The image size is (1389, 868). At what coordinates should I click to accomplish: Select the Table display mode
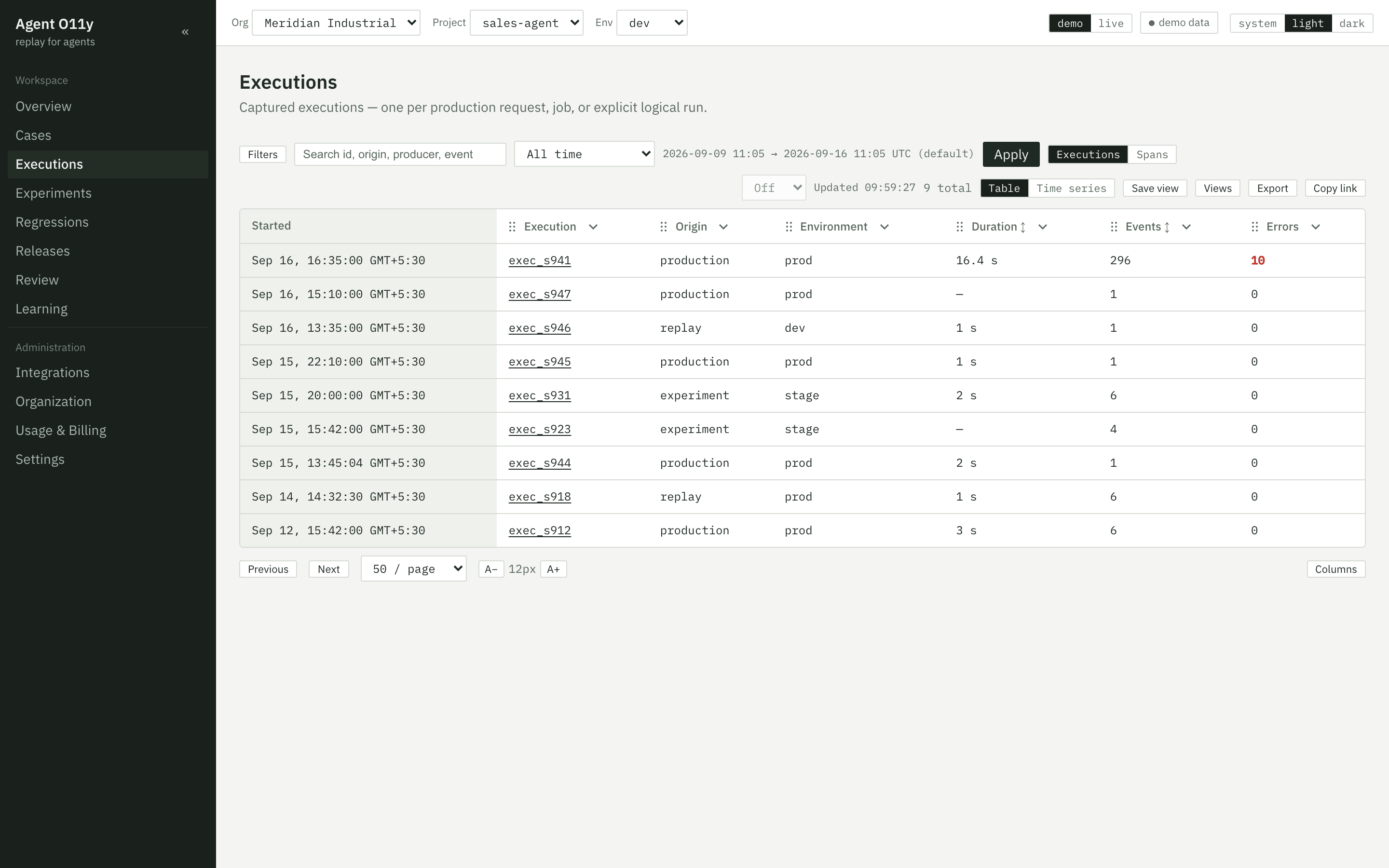[1004, 188]
